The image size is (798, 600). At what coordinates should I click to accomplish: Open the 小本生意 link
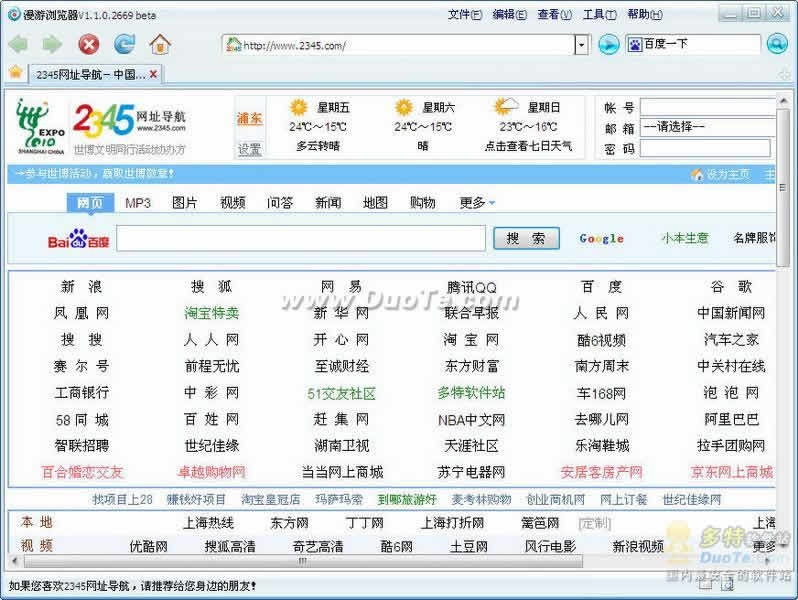pos(685,238)
